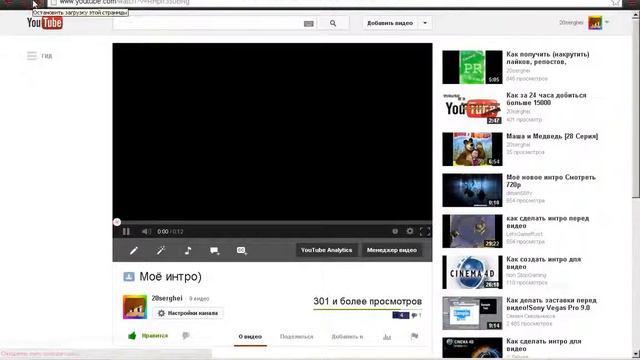Open the CINEMA 4D thumbnail for Как создать интро

click(x=472, y=272)
